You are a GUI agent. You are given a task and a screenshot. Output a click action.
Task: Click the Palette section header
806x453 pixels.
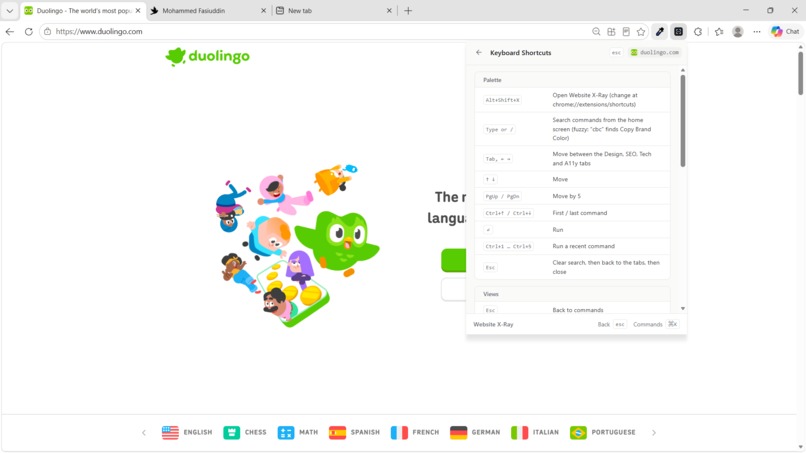(572, 80)
